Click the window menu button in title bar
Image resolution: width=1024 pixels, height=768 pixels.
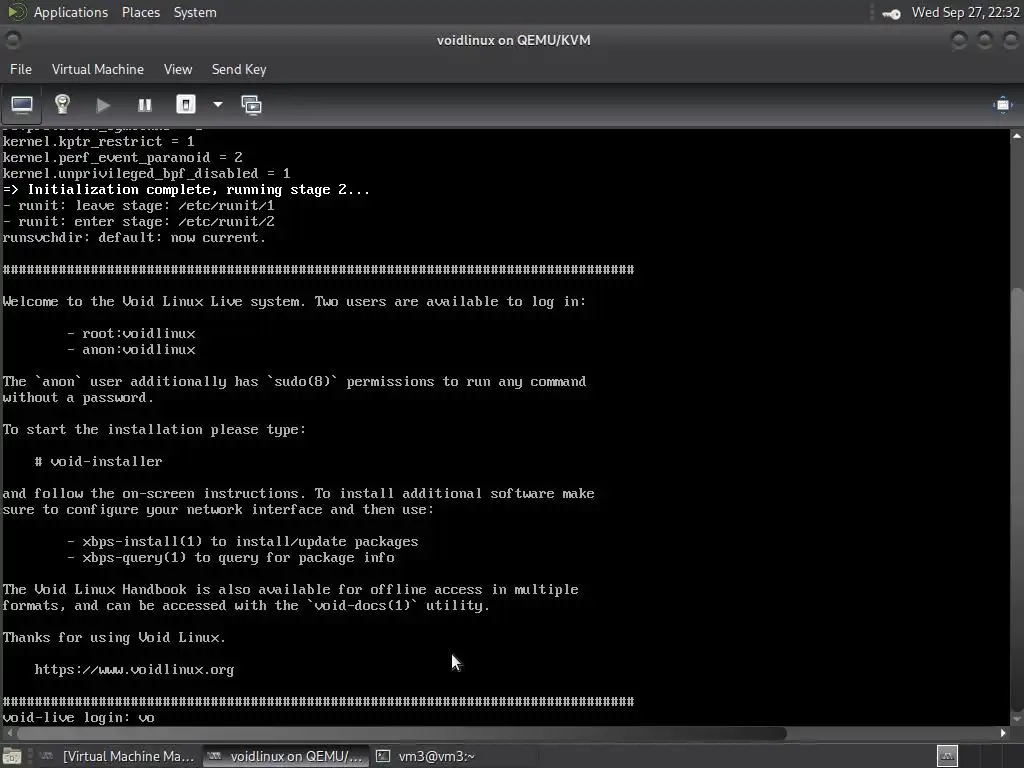pos(12,40)
